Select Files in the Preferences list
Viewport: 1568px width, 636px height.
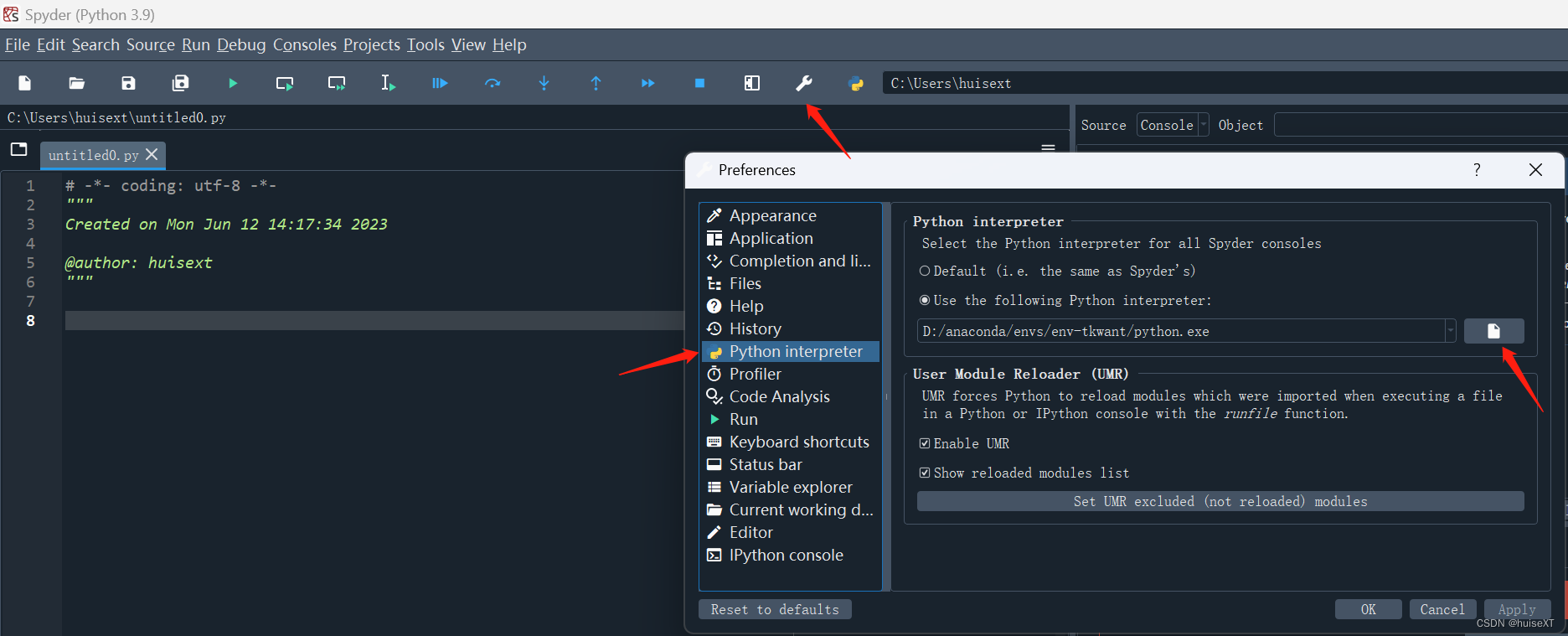[x=791, y=283]
